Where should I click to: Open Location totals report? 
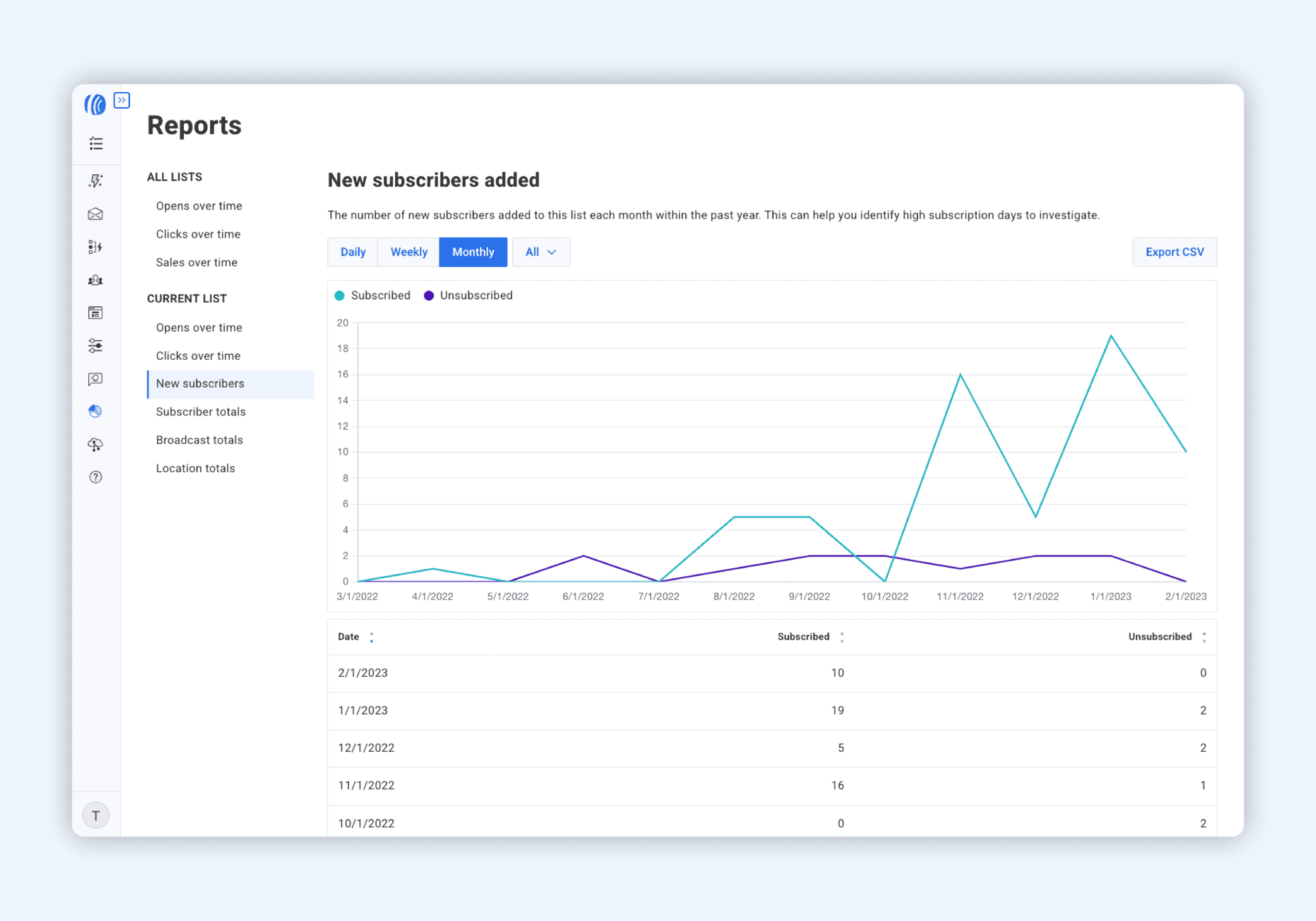[196, 468]
